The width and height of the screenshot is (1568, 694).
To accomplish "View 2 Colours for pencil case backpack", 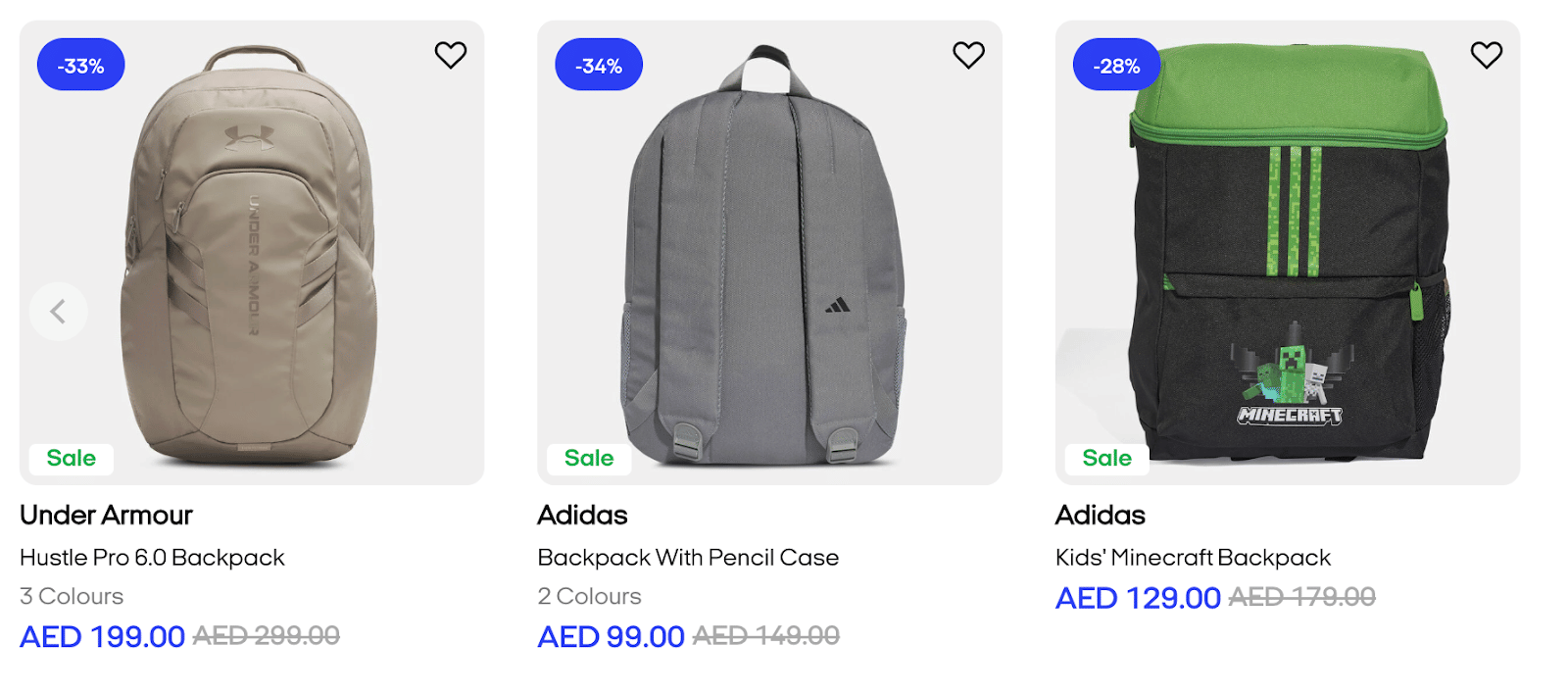I will pyautogui.click(x=589, y=596).
